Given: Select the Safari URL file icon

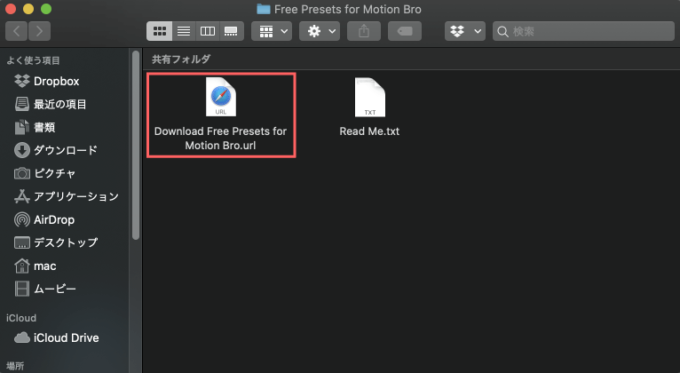Looking at the screenshot, I should [x=221, y=97].
